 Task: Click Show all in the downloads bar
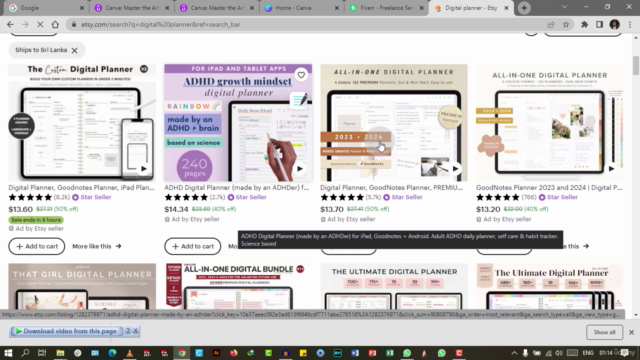[x=604, y=332]
